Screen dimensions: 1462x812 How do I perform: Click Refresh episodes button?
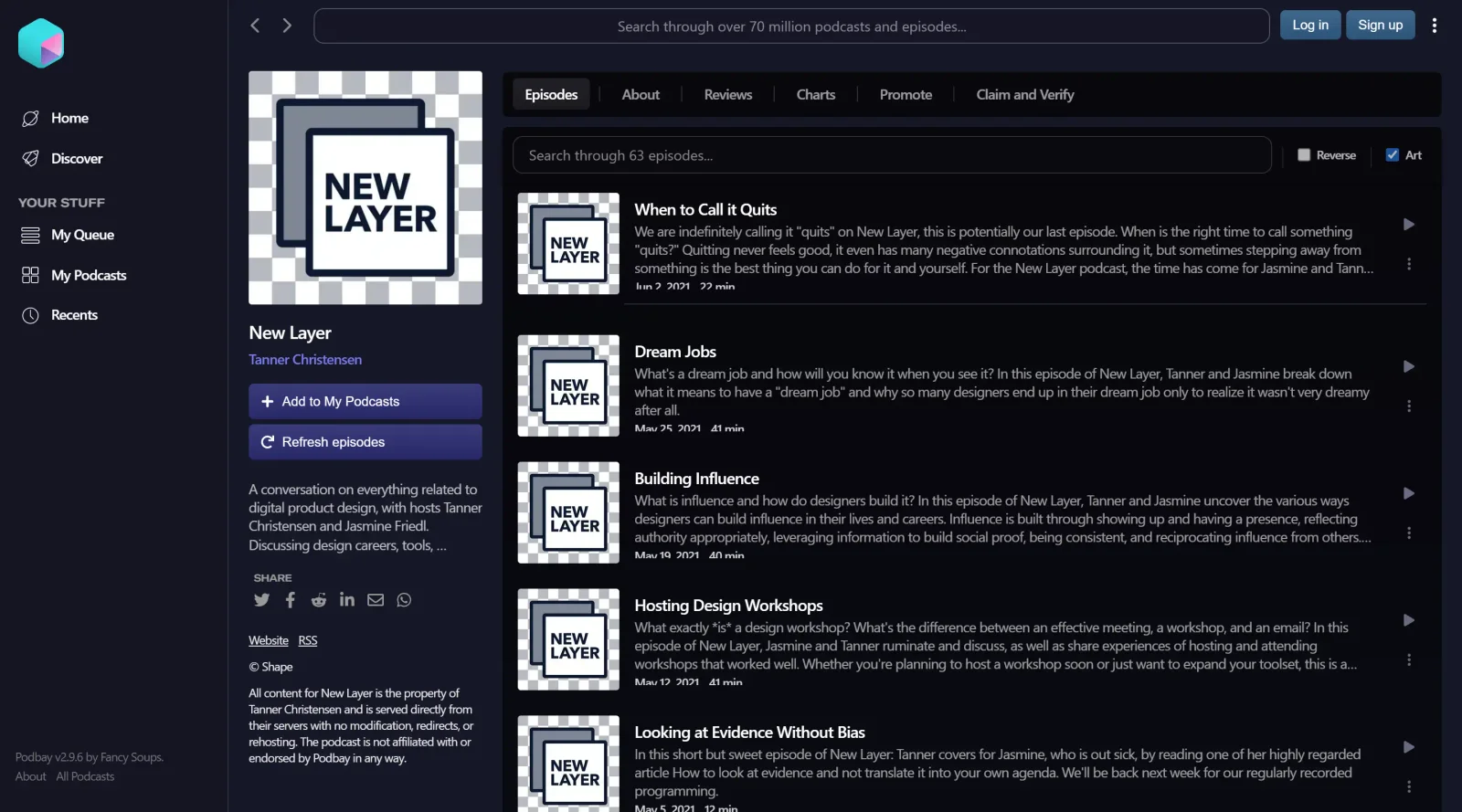click(365, 442)
